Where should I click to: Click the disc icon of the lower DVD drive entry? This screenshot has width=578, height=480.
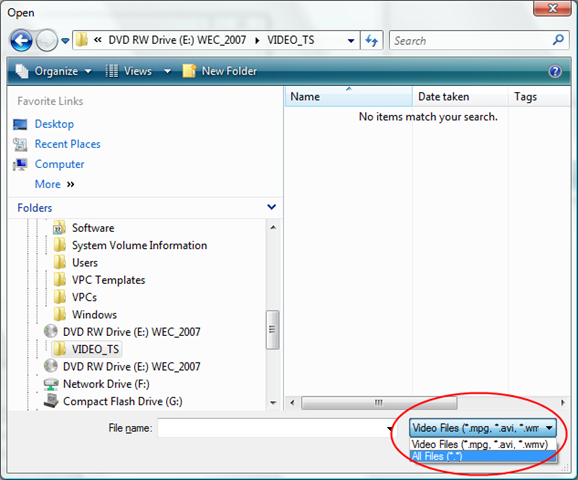point(51,366)
